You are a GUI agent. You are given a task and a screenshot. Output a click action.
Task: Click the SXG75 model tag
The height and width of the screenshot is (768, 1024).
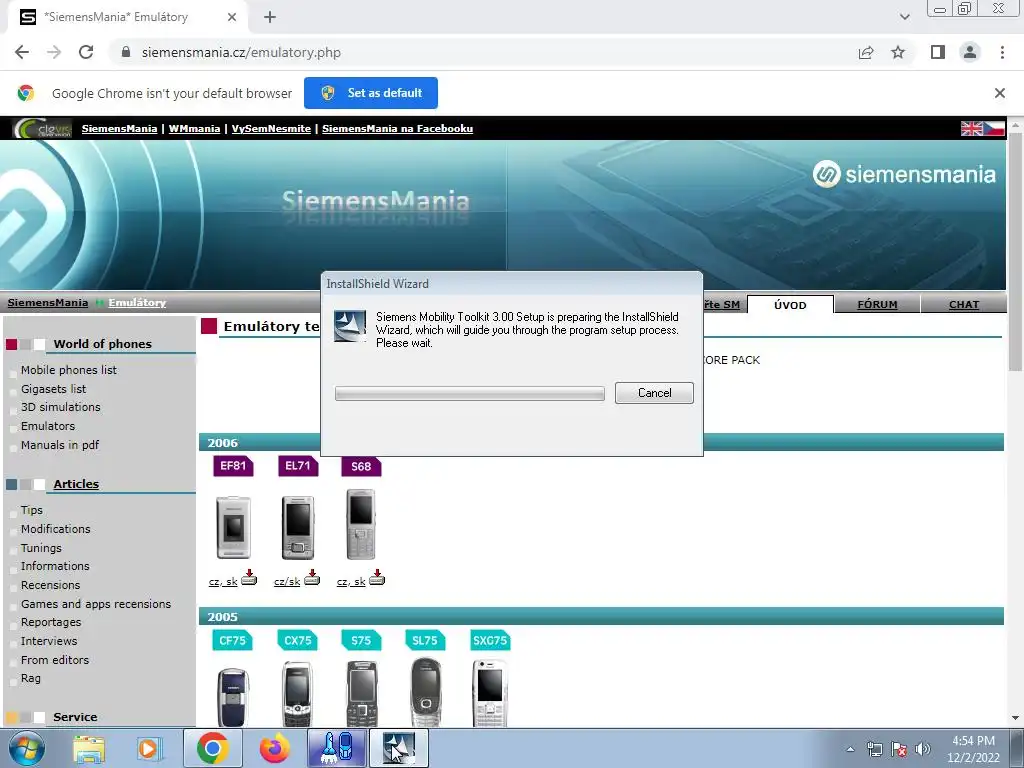490,641
